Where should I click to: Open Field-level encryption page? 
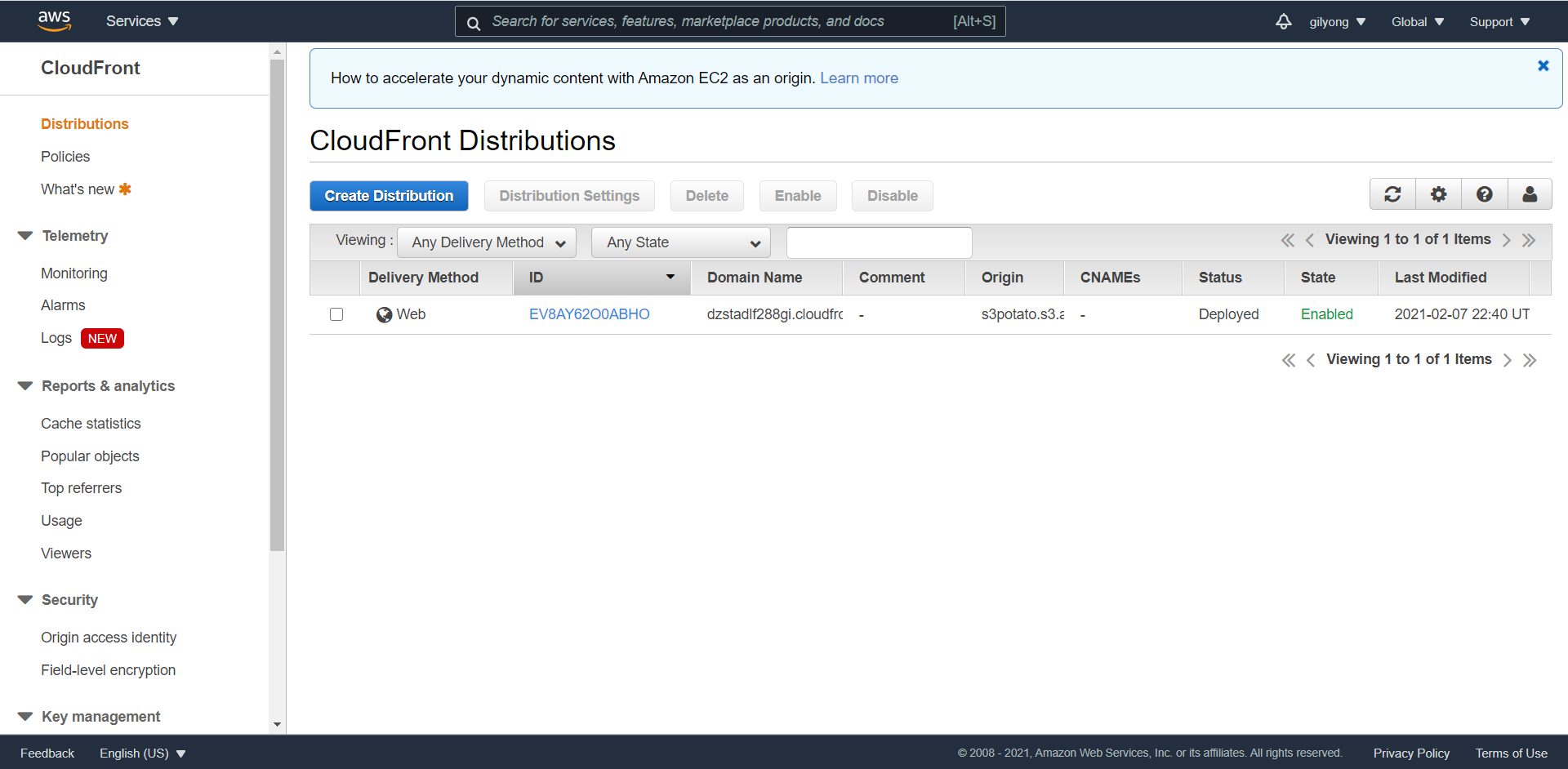109,670
